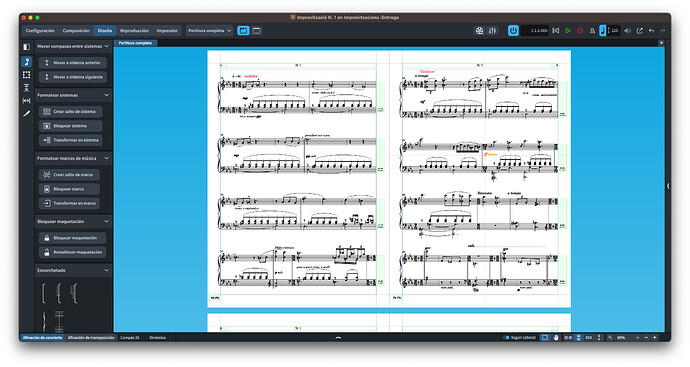Add new tab with plus icon
The image size is (690, 367).
pyautogui.click(x=661, y=43)
